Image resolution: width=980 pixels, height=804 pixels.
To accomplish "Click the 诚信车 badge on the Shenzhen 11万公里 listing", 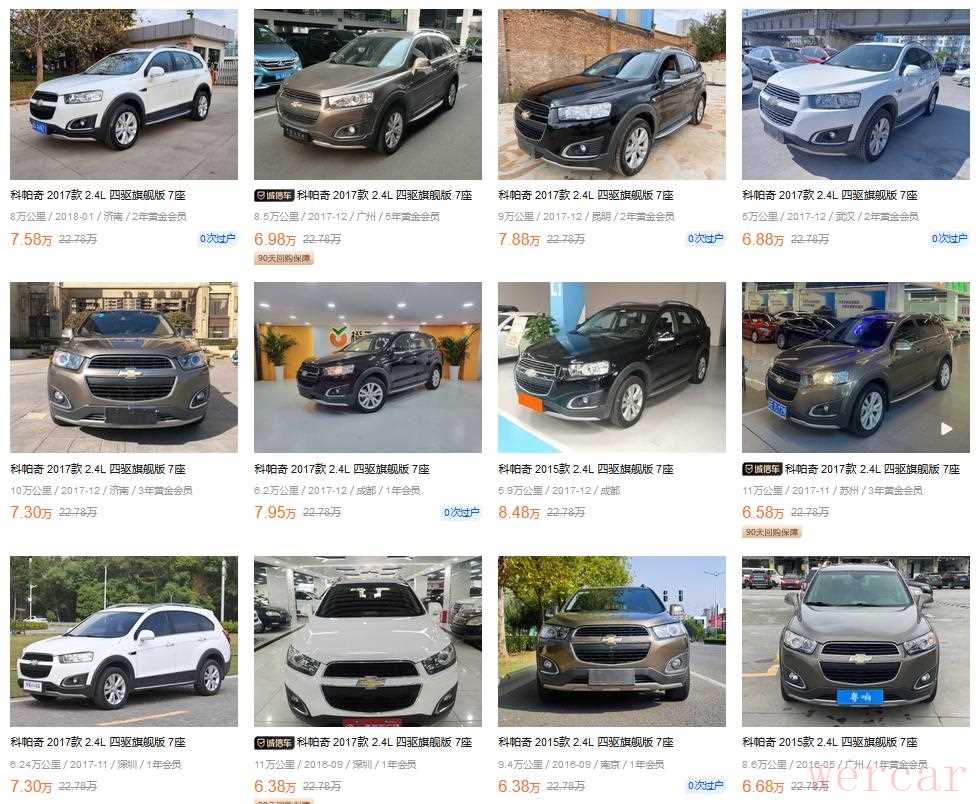I will [274, 743].
